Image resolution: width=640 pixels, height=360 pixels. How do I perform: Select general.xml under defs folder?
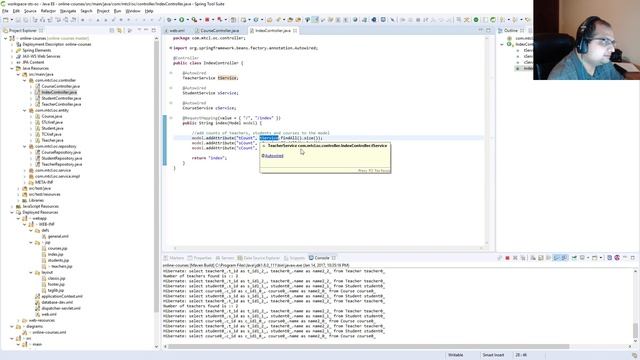click(x=58, y=236)
